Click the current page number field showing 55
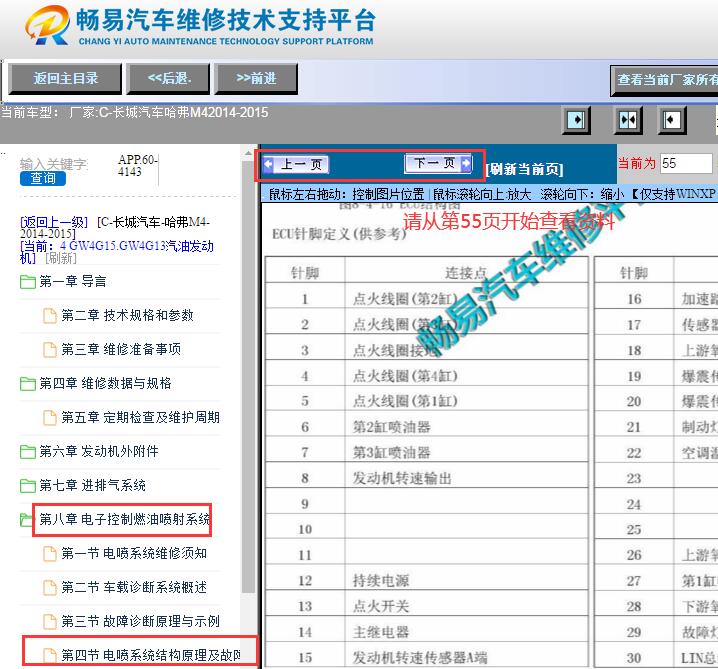 click(686, 163)
